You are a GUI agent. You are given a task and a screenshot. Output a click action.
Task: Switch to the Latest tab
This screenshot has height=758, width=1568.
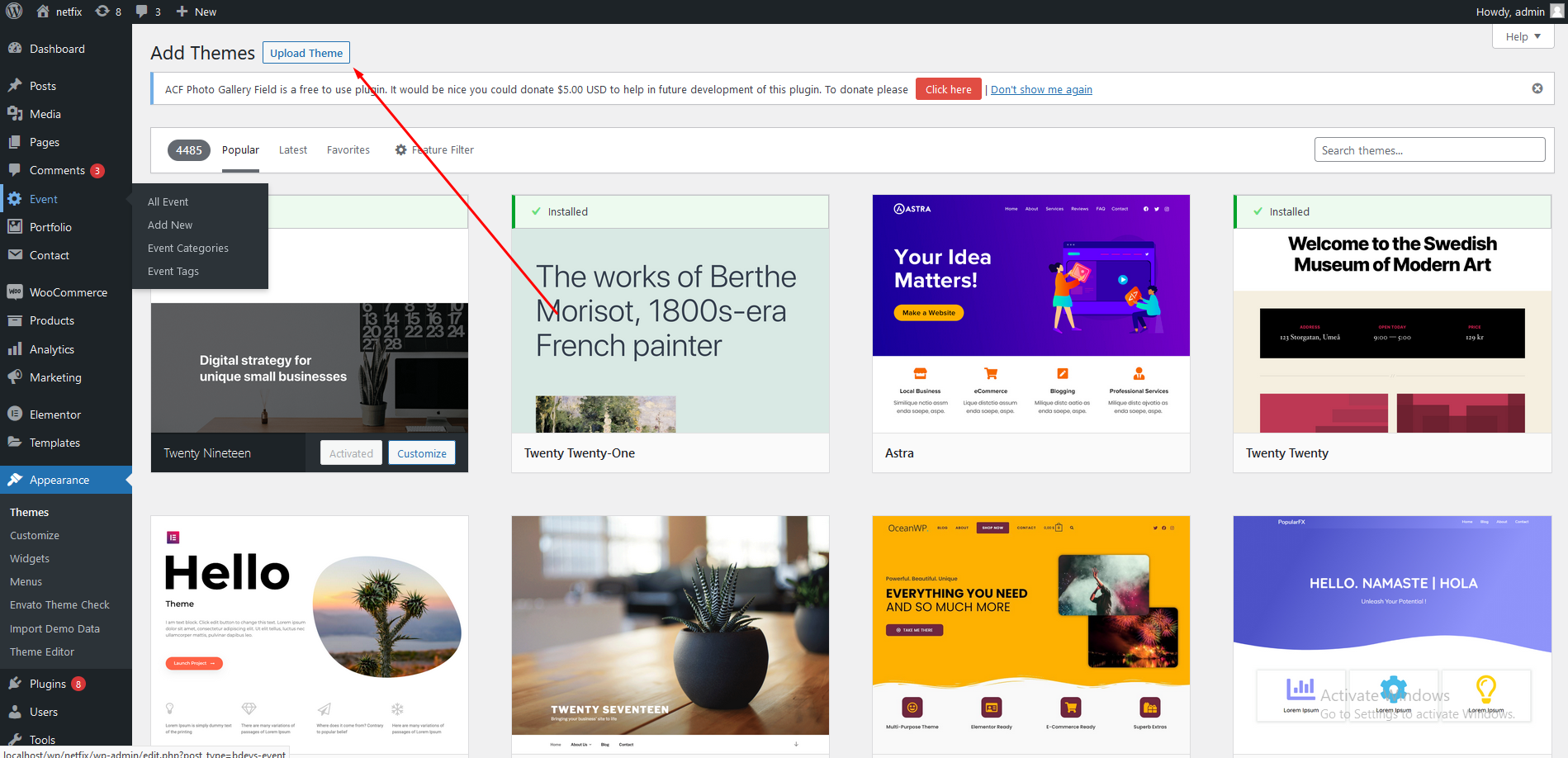point(293,150)
